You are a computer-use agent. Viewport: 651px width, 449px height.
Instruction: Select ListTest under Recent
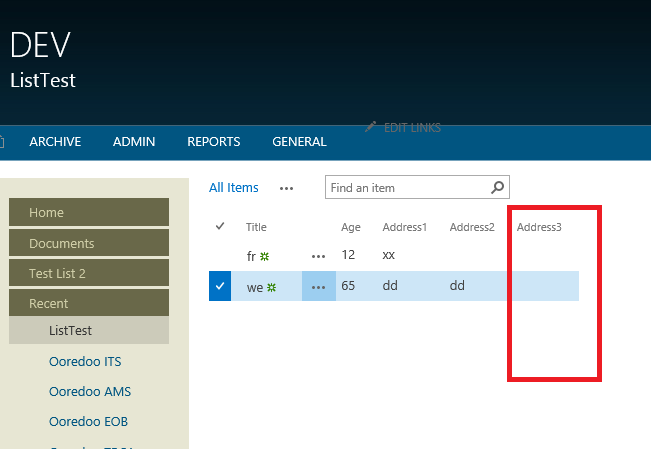coord(89,330)
